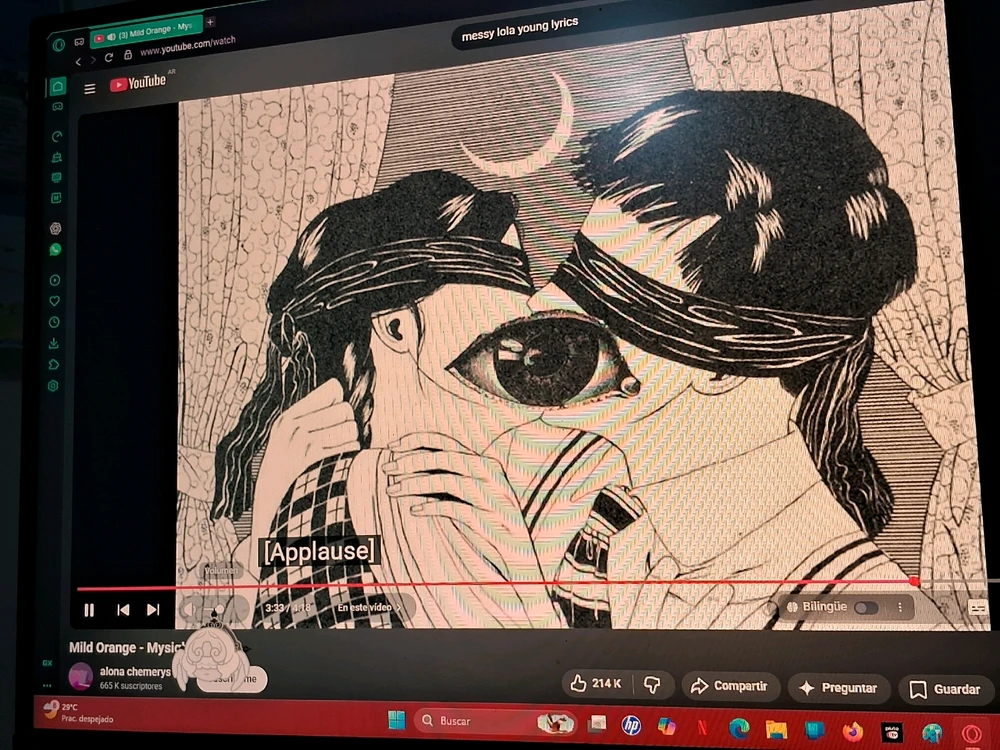
Task: Pause the playing video
Action: tap(89, 610)
